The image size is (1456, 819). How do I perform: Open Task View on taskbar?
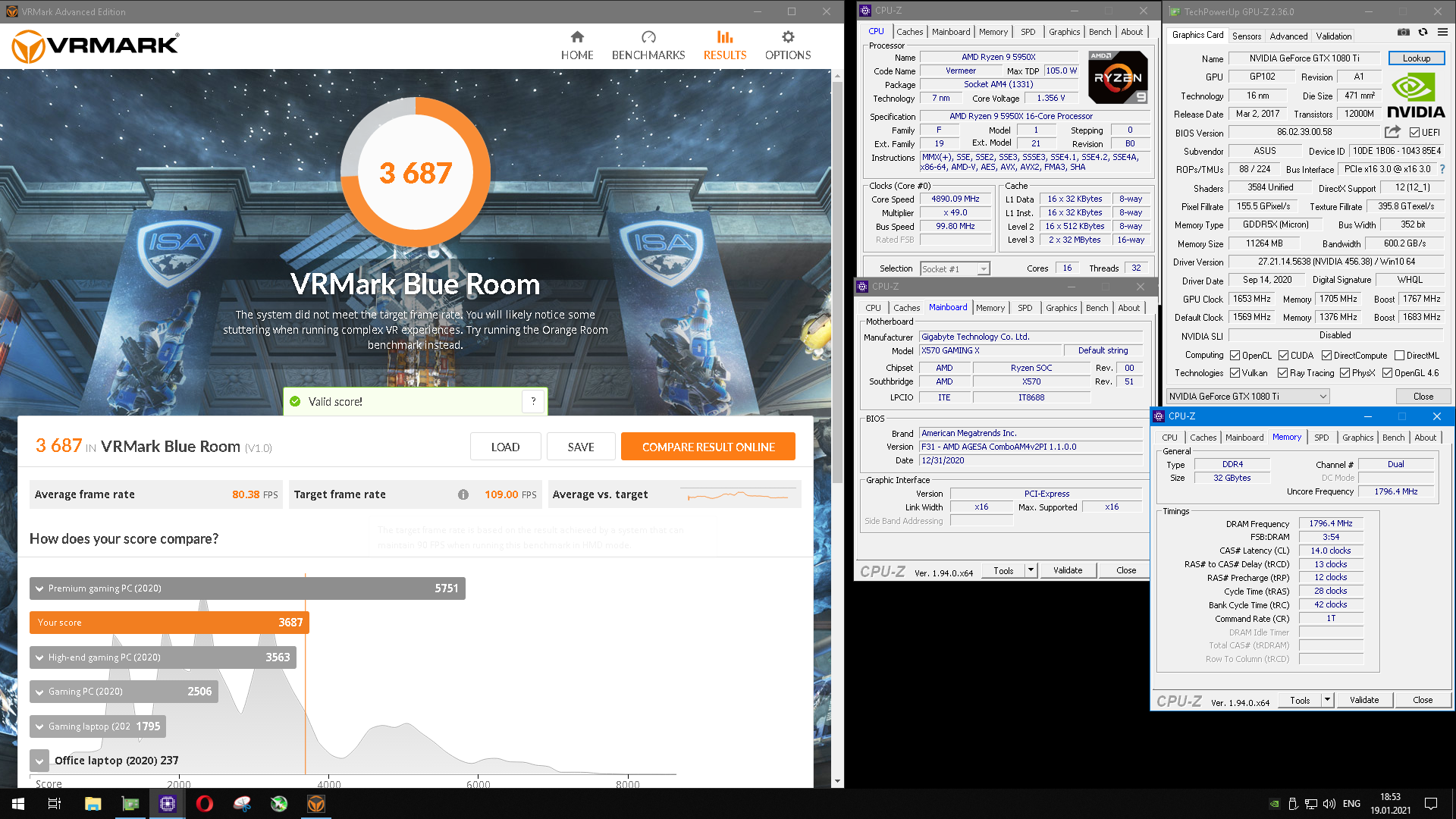(x=55, y=804)
